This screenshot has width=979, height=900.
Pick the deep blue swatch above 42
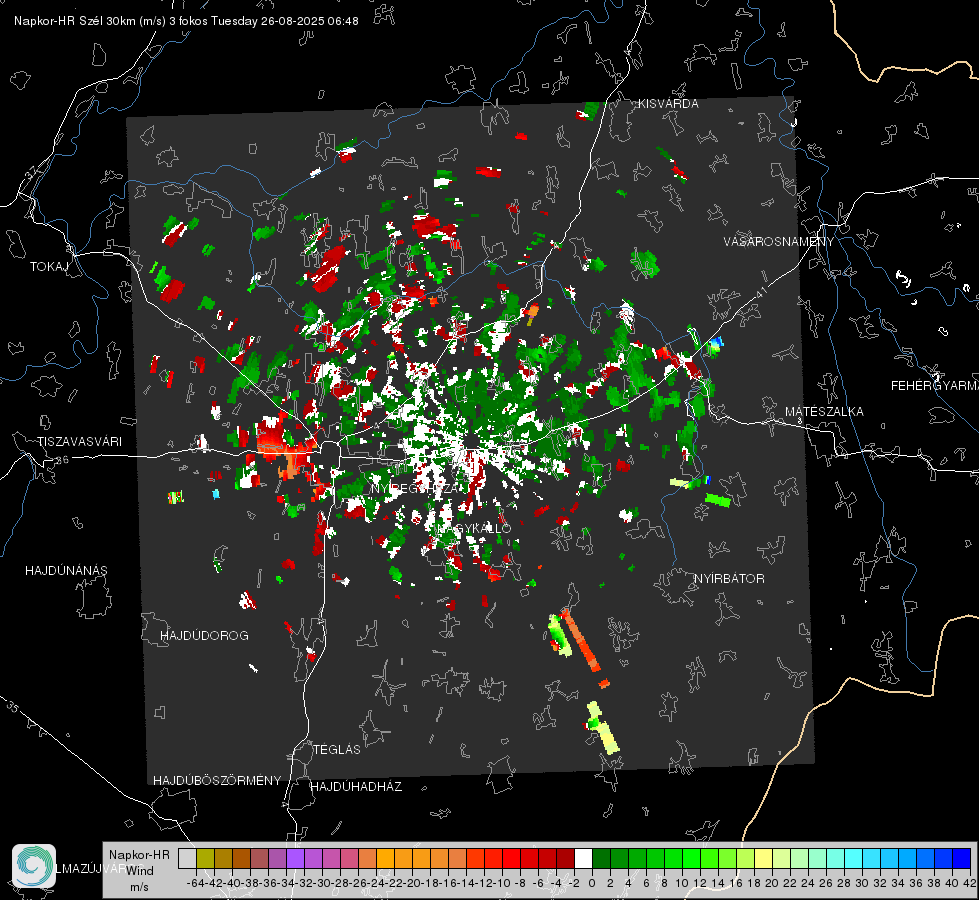[962, 859]
